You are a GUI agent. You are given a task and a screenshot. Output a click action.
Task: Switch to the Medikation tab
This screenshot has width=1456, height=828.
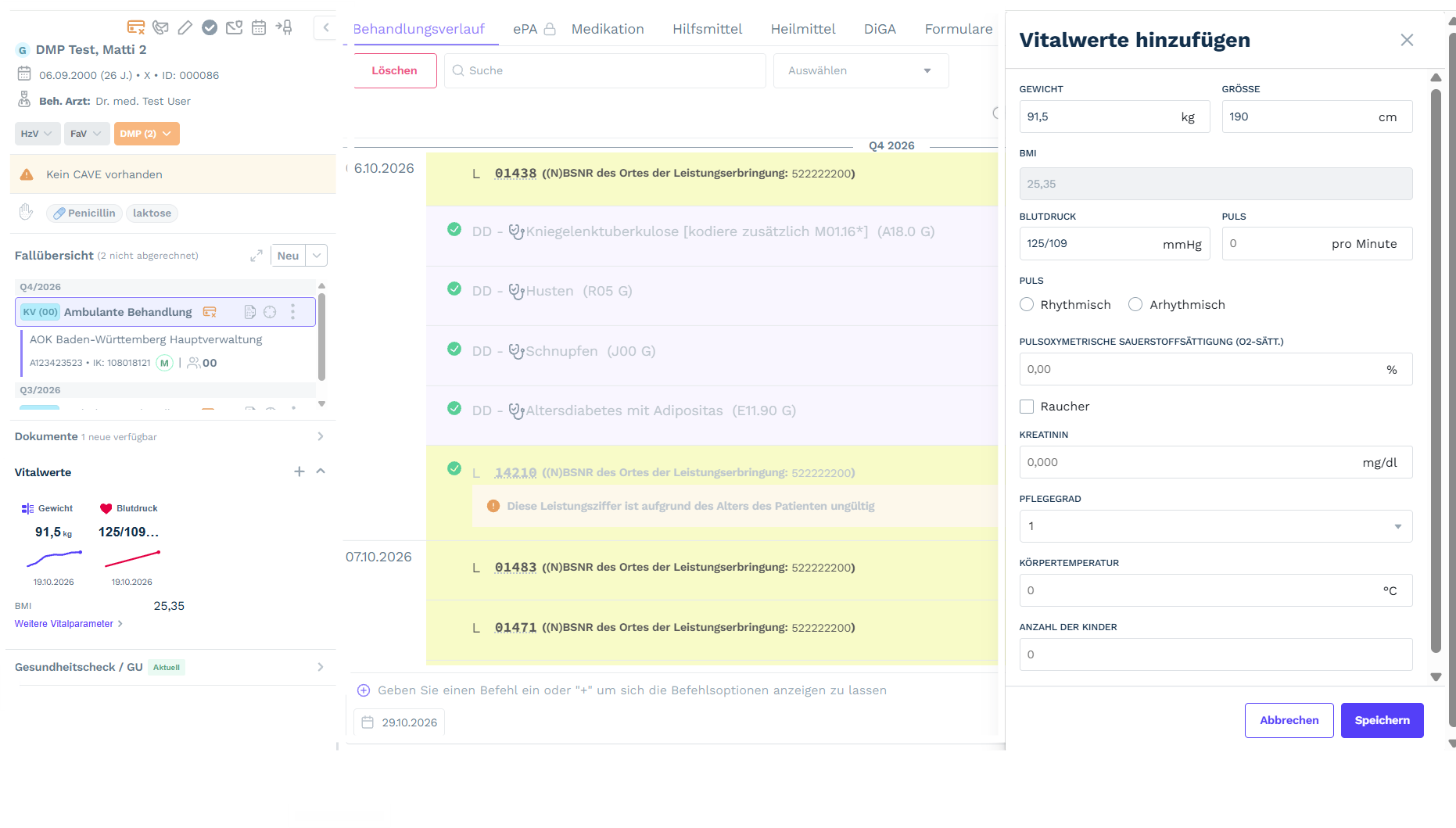pyautogui.click(x=608, y=29)
